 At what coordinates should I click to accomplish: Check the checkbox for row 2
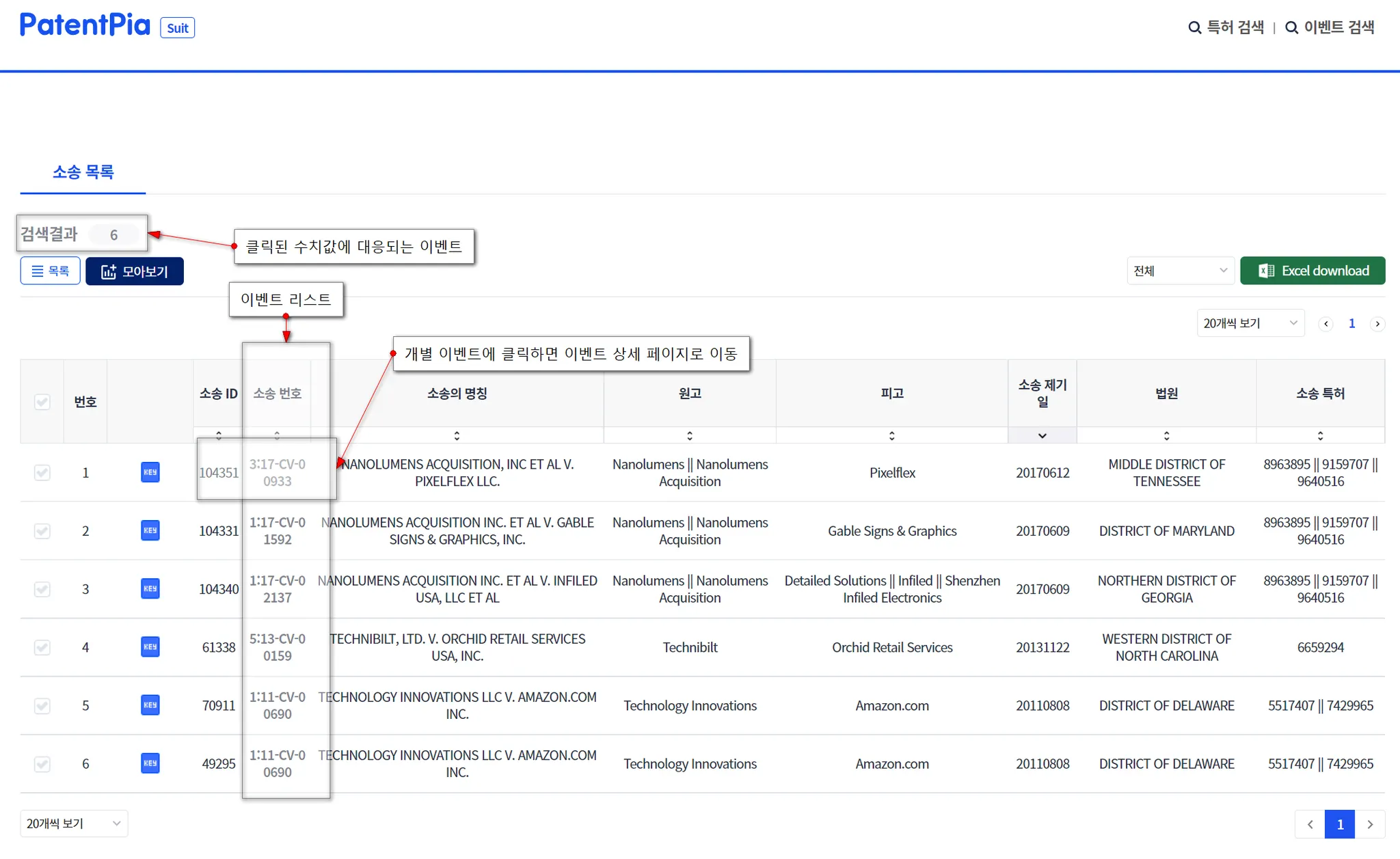pyautogui.click(x=42, y=531)
